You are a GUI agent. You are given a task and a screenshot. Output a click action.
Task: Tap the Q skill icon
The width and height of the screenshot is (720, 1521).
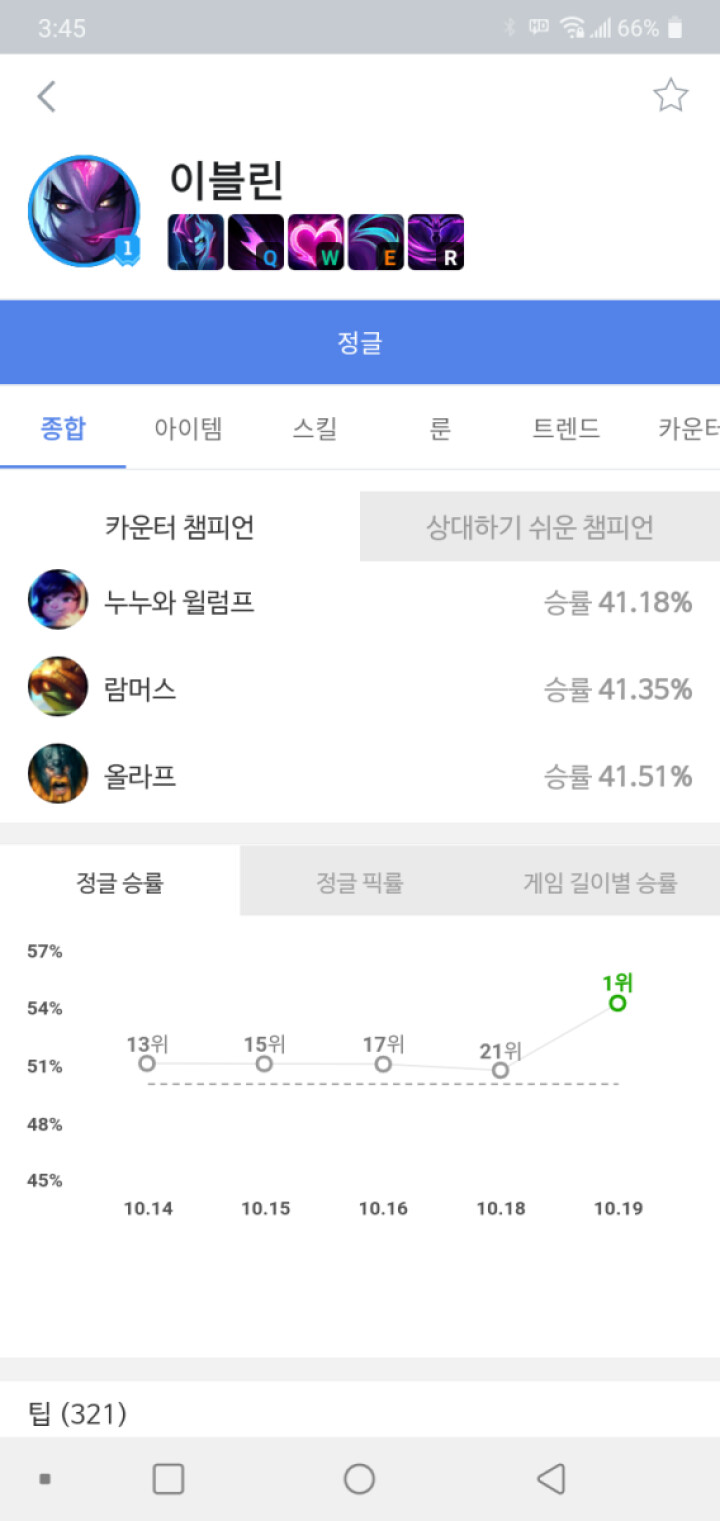pos(256,242)
